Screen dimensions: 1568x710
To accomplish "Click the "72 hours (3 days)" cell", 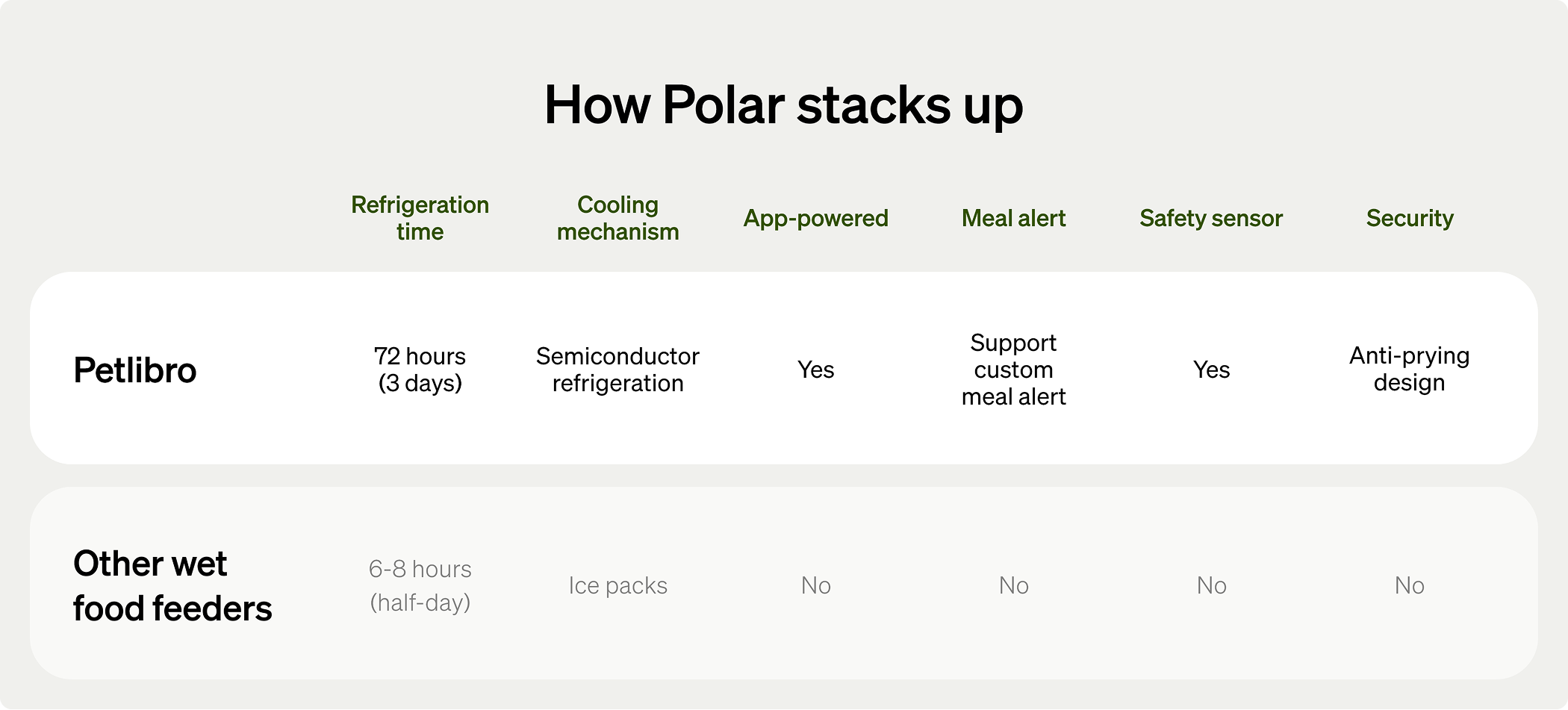I will tap(420, 370).
